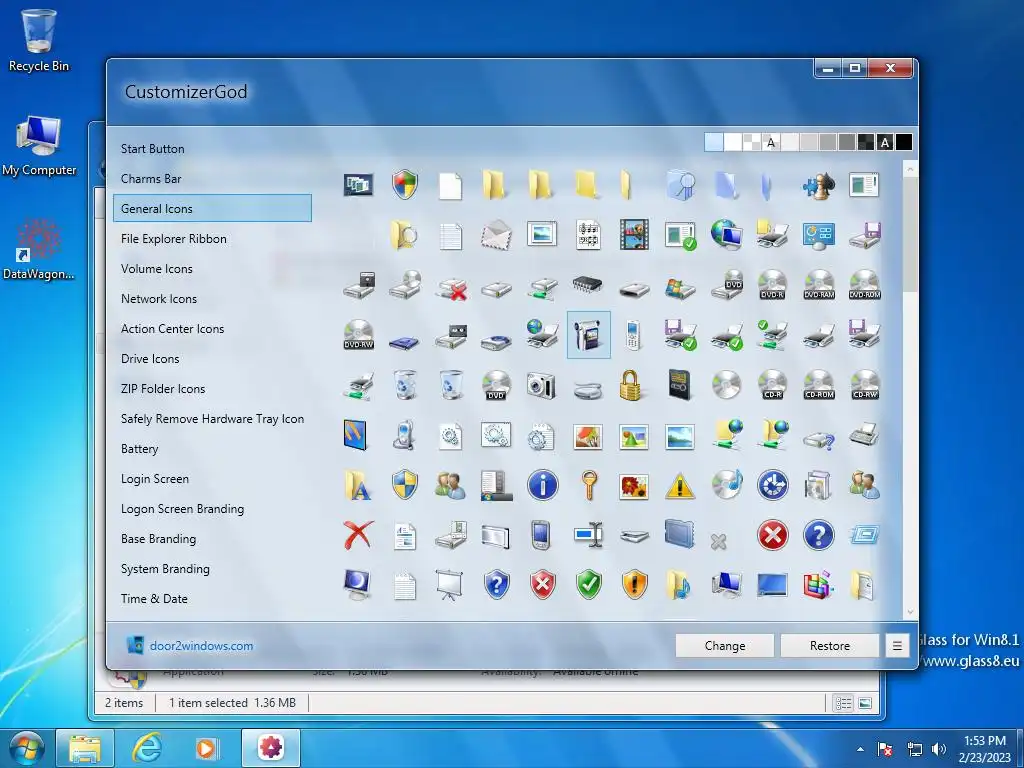Choose the film strip video icon
This screenshot has height=768, width=1024.
[x=634, y=235]
